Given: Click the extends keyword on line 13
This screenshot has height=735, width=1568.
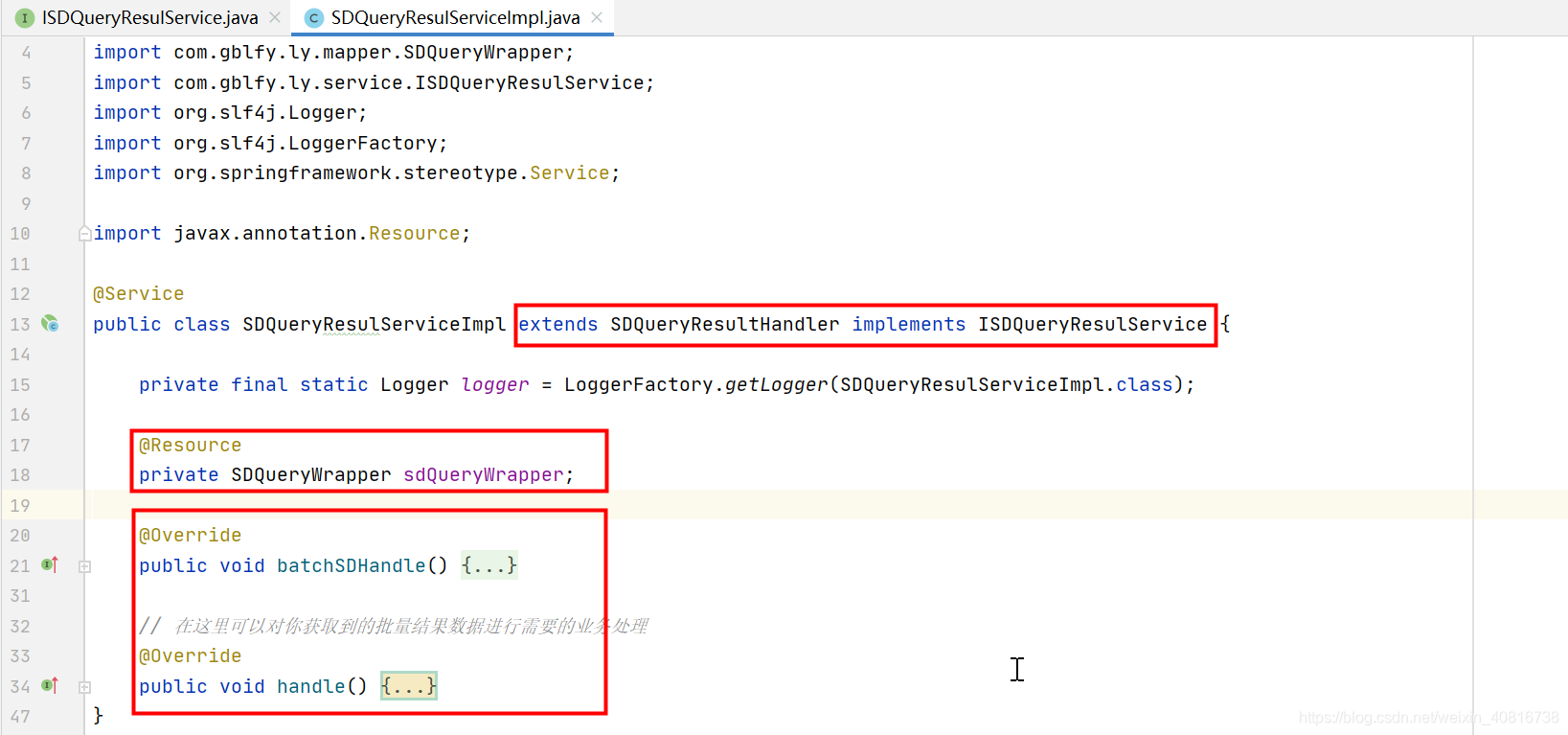Looking at the screenshot, I should (x=558, y=324).
